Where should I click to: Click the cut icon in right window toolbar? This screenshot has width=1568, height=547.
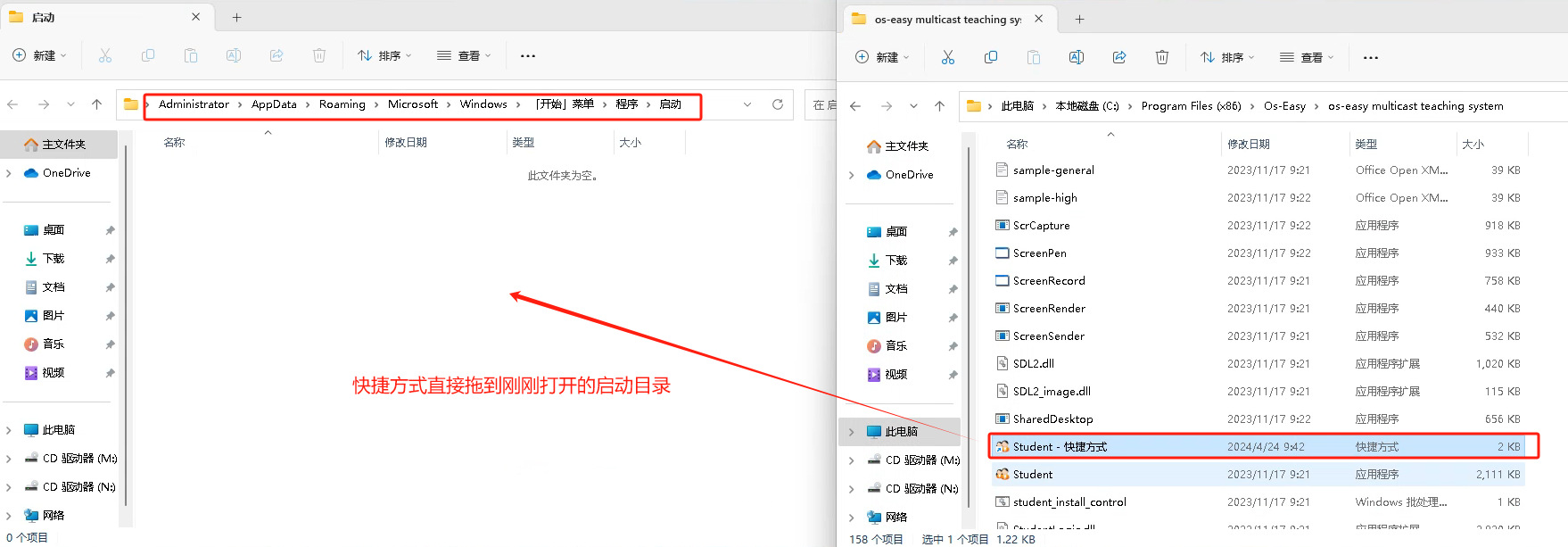coord(947,57)
